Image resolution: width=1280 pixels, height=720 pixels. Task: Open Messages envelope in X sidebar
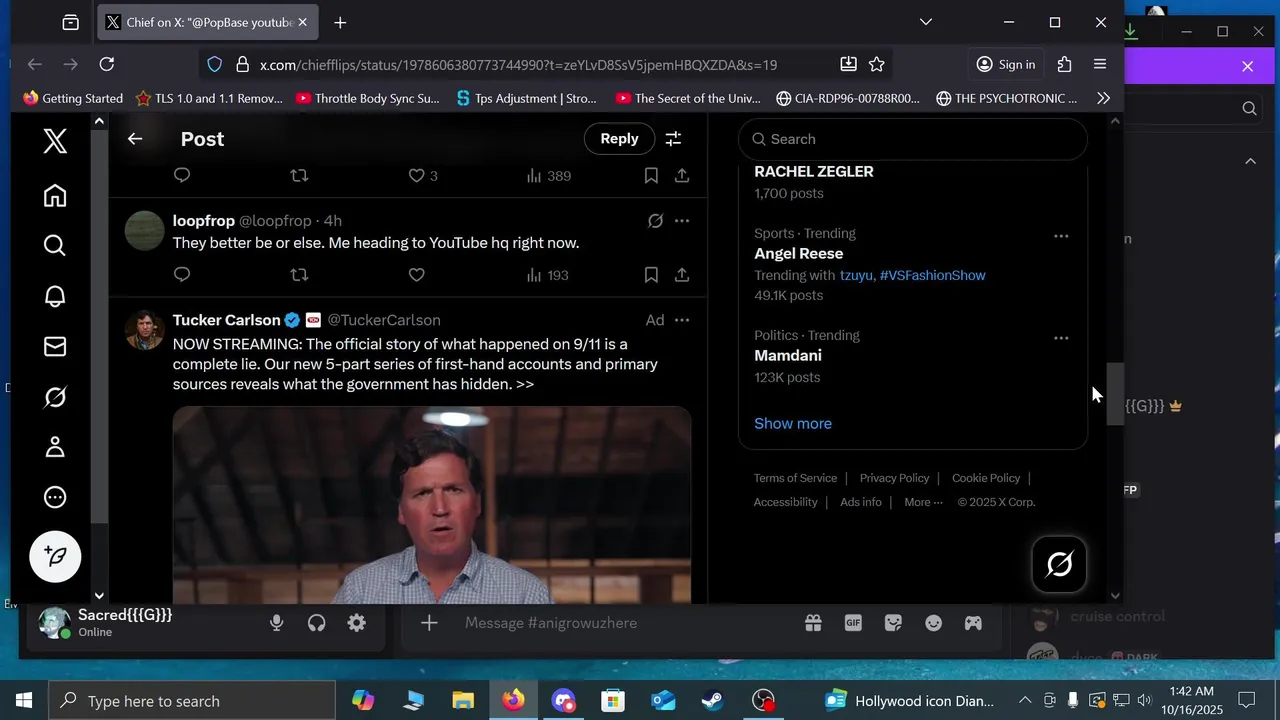coord(55,346)
